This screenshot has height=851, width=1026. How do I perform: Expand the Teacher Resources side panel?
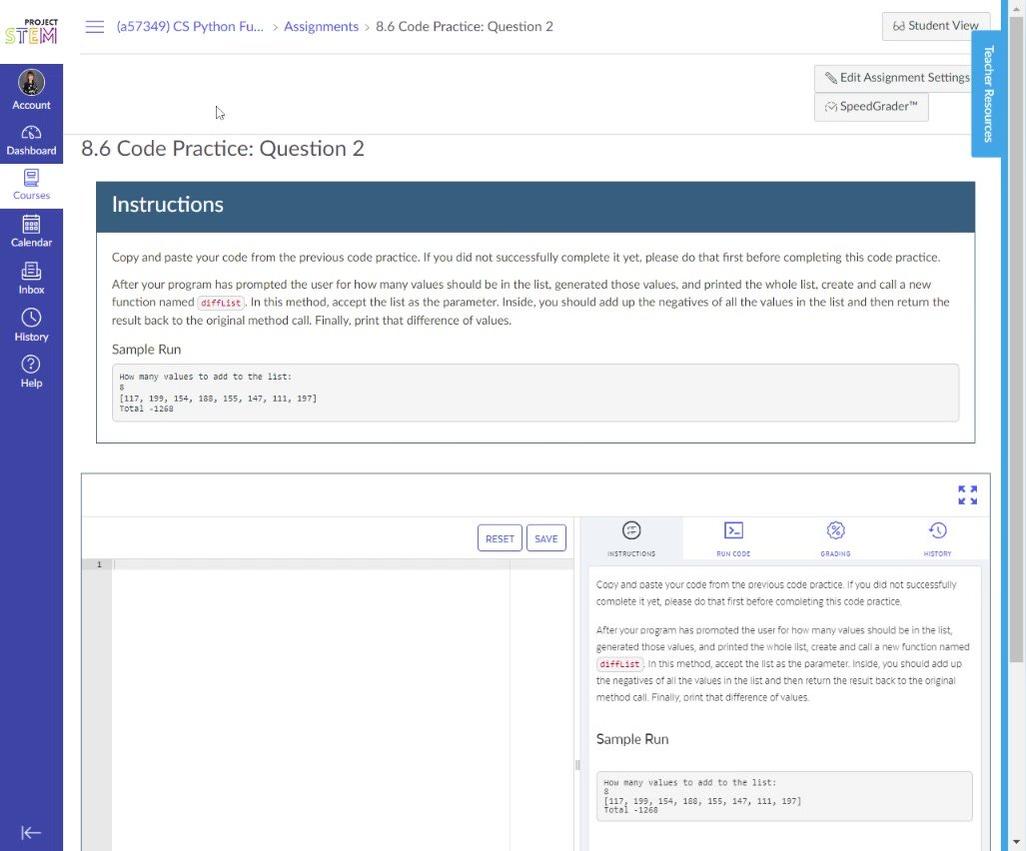[988, 93]
